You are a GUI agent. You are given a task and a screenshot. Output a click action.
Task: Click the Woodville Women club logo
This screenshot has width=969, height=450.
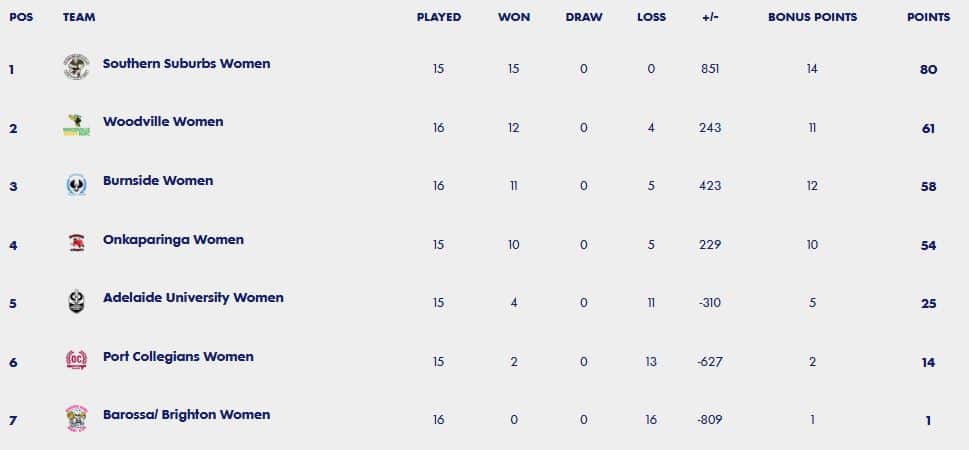tap(77, 125)
